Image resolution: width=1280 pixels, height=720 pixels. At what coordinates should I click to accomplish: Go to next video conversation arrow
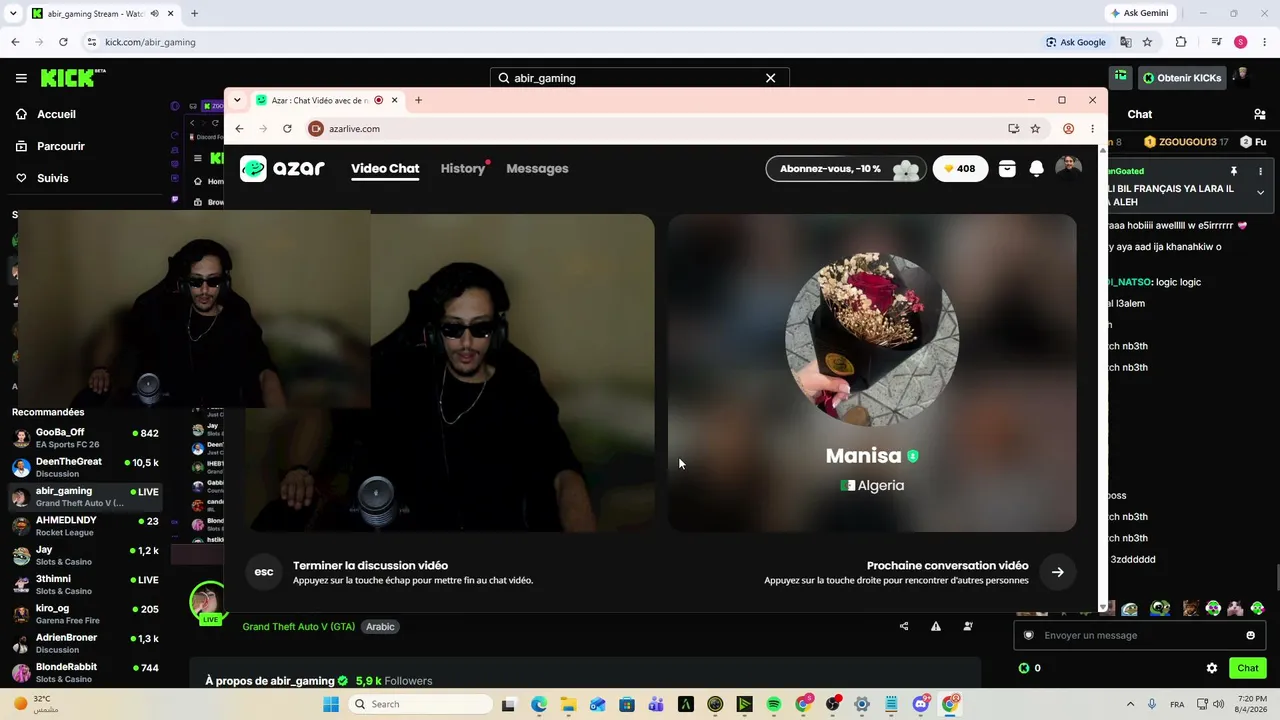(x=1057, y=572)
